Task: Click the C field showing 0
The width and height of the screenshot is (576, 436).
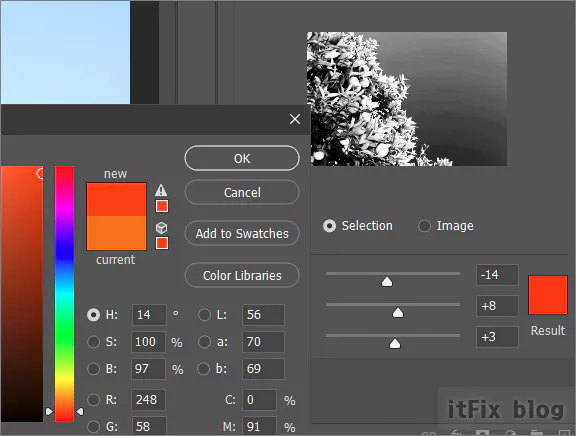Action: pyautogui.click(x=259, y=400)
